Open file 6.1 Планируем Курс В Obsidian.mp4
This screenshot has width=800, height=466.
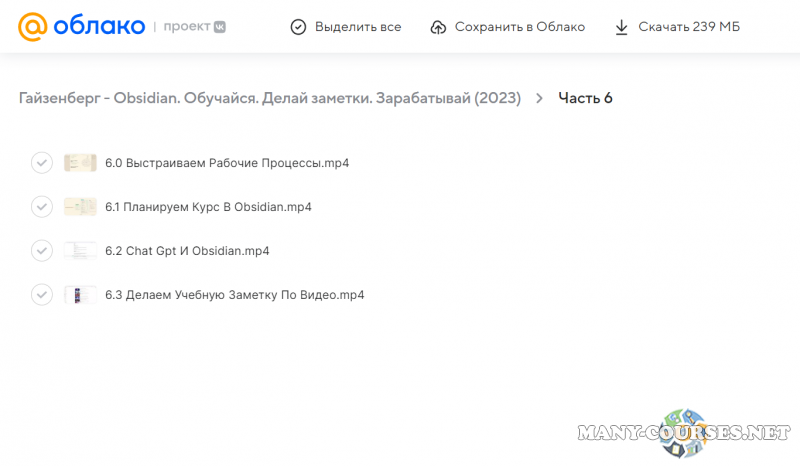(208, 207)
